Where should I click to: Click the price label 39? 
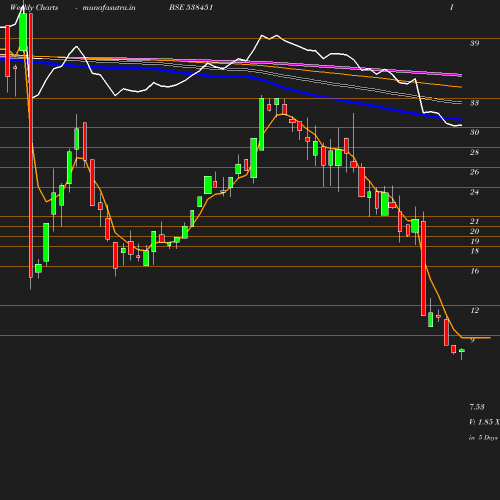pos(475,43)
